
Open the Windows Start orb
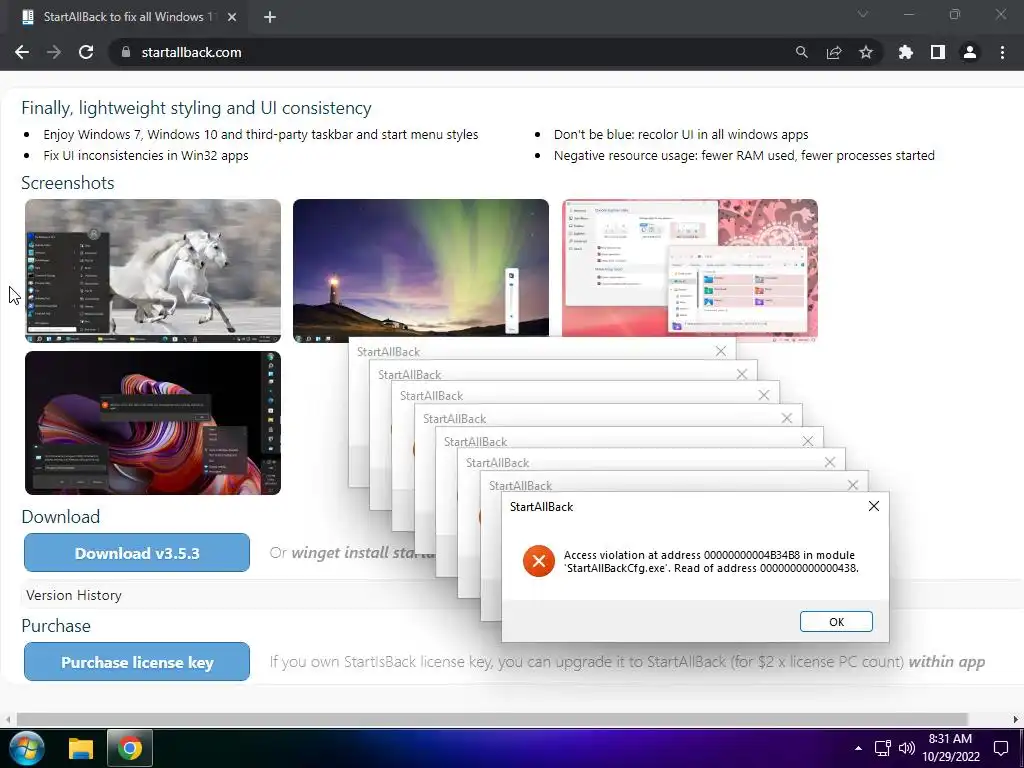pyautogui.click(x=26, y=748)
